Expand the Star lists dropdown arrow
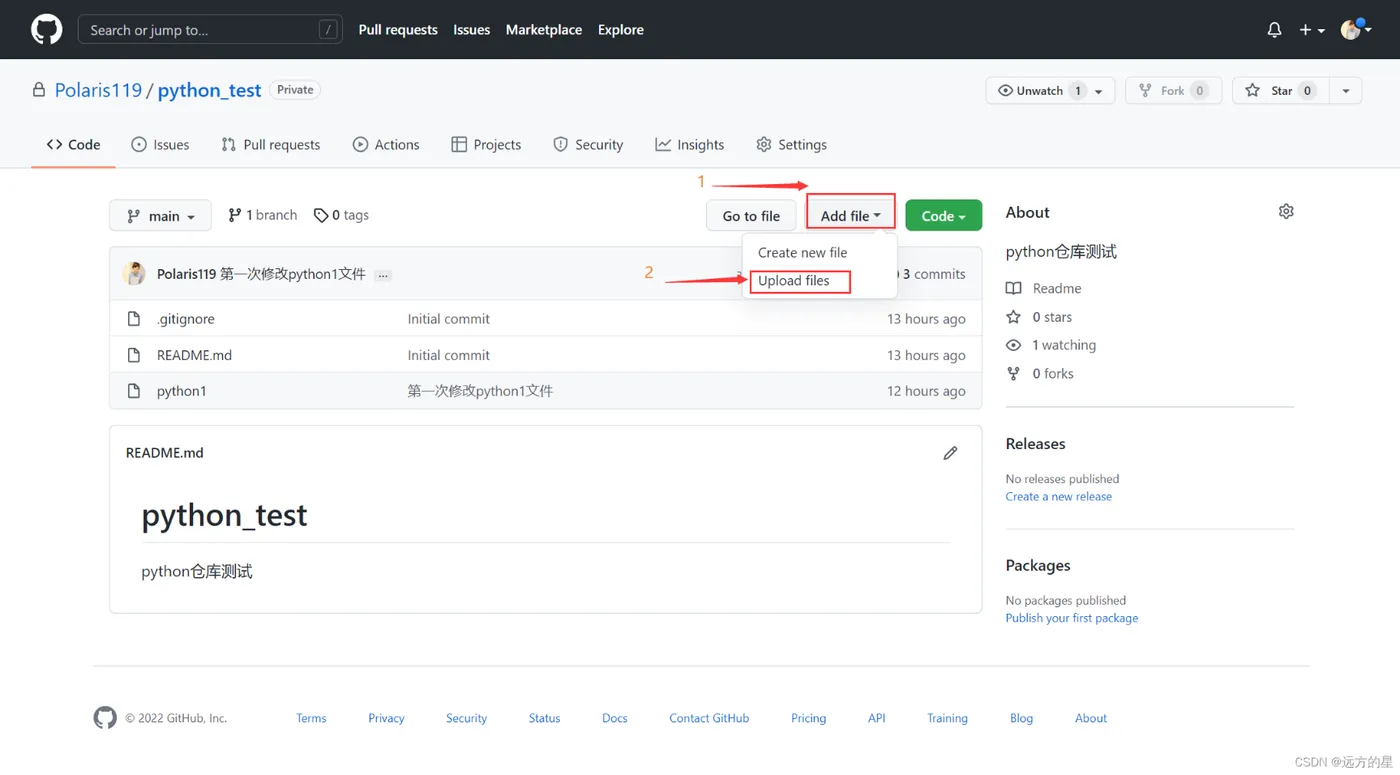This screenshot has height=775, width=1400. [1346, 91]
